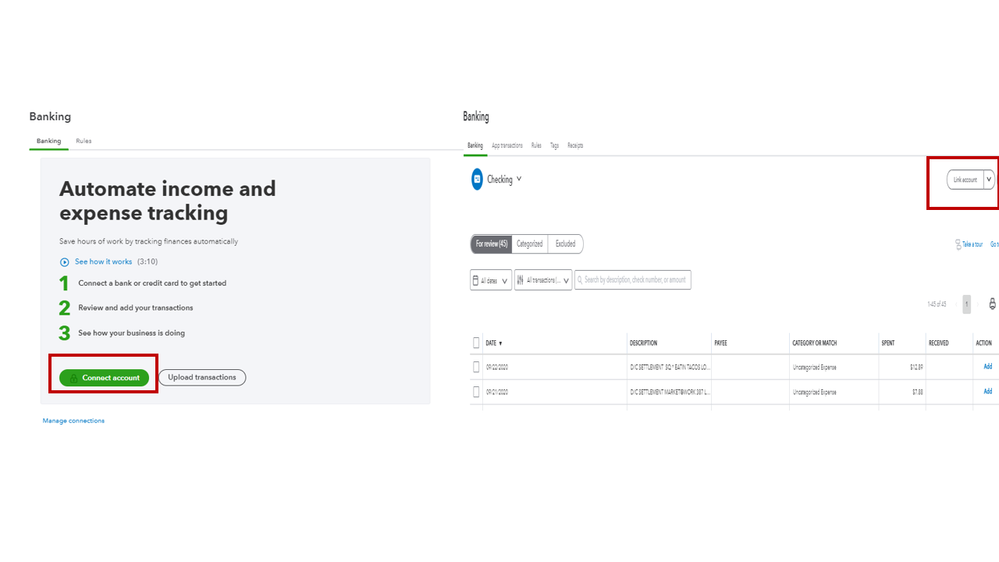
Task: Click the Take a tour icon
Action: point(958,244)
